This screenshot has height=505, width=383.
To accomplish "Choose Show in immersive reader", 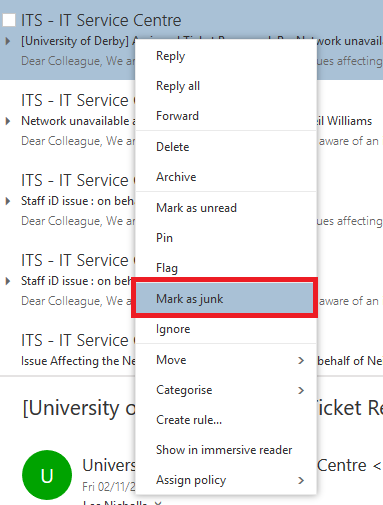I will pyautogui.click(x=226, y=450).
